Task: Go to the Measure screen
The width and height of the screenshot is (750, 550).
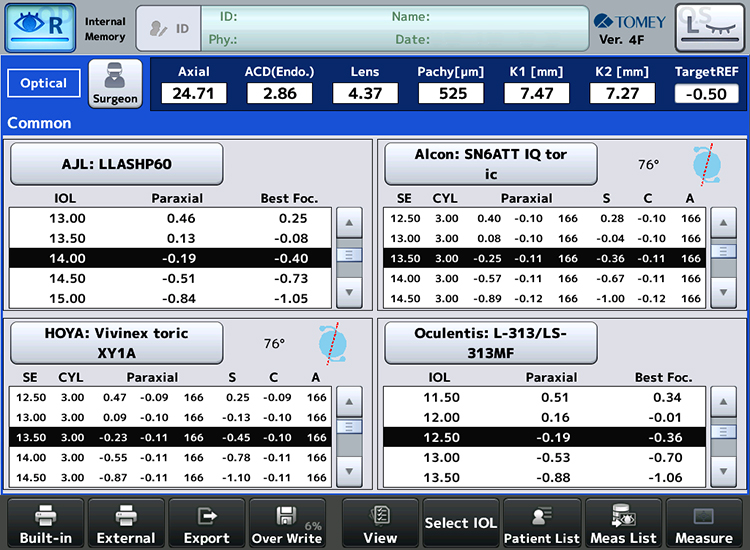Action: pos(703,523)
